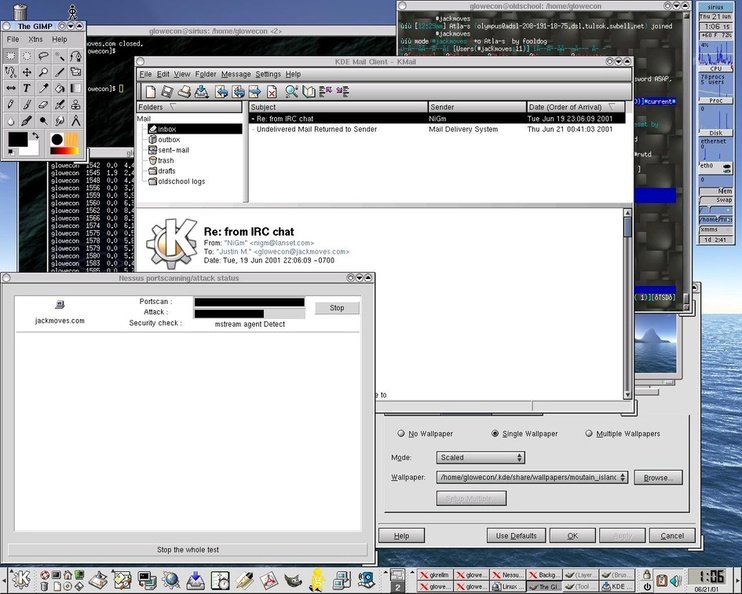This screenshot has height=594, width=742.
Task: Open Find messages magnifier icon in KMail
Action: pos(292,91)
